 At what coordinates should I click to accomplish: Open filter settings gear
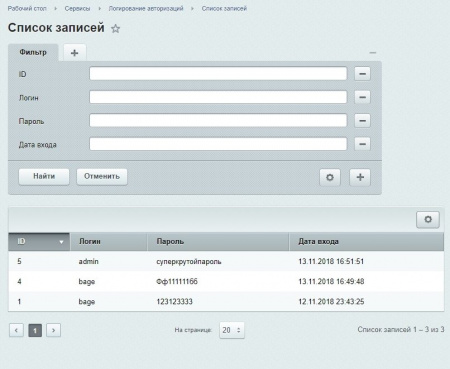coord(330,177)
